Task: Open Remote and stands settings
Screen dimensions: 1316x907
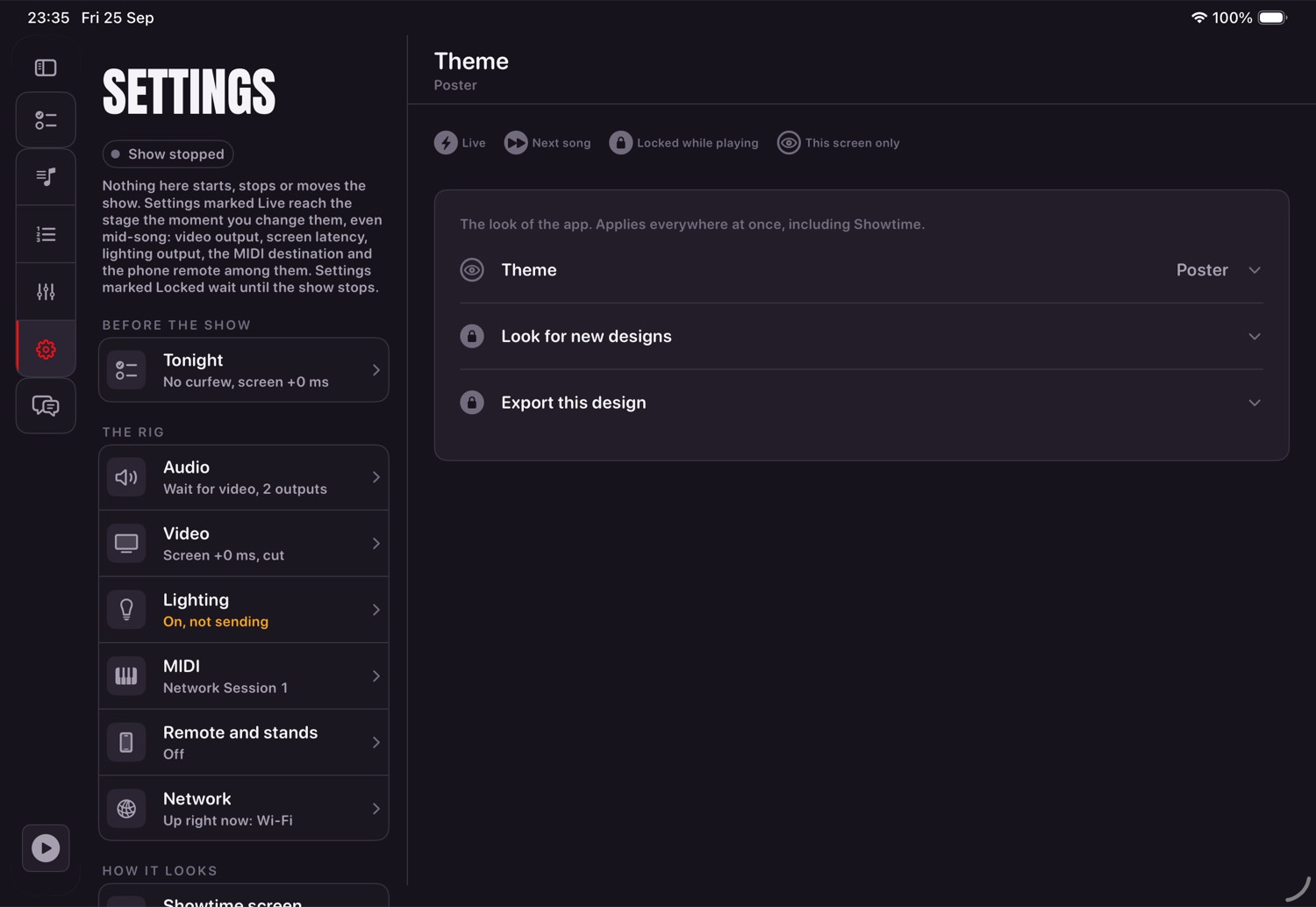Action: pyautogui.click(x=244, y=742)
